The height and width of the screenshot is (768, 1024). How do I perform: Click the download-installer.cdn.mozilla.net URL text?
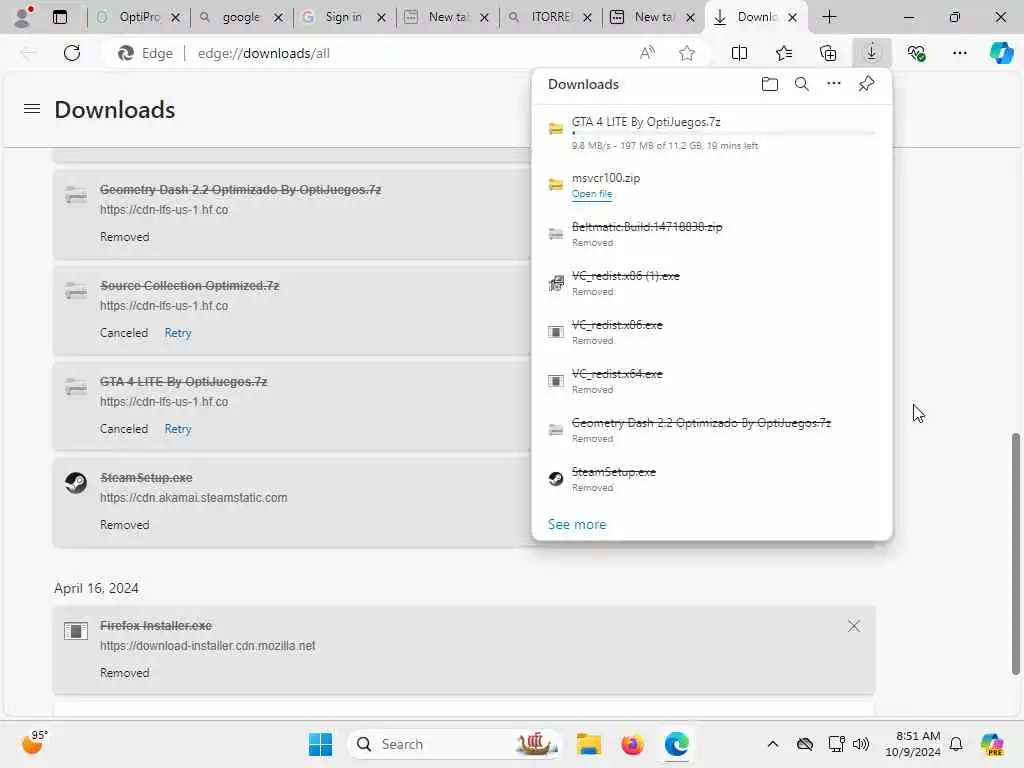pos(207,646)
